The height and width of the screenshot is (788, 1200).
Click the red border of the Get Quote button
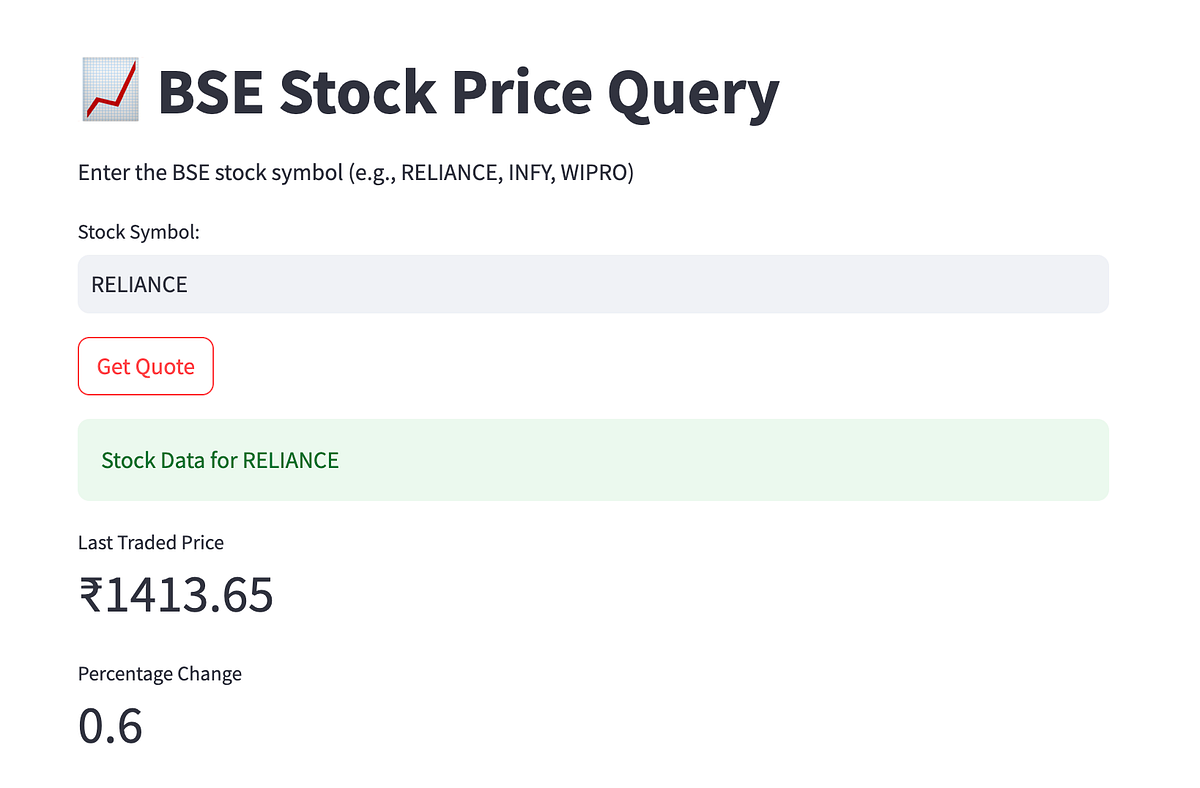coord(145,340)
